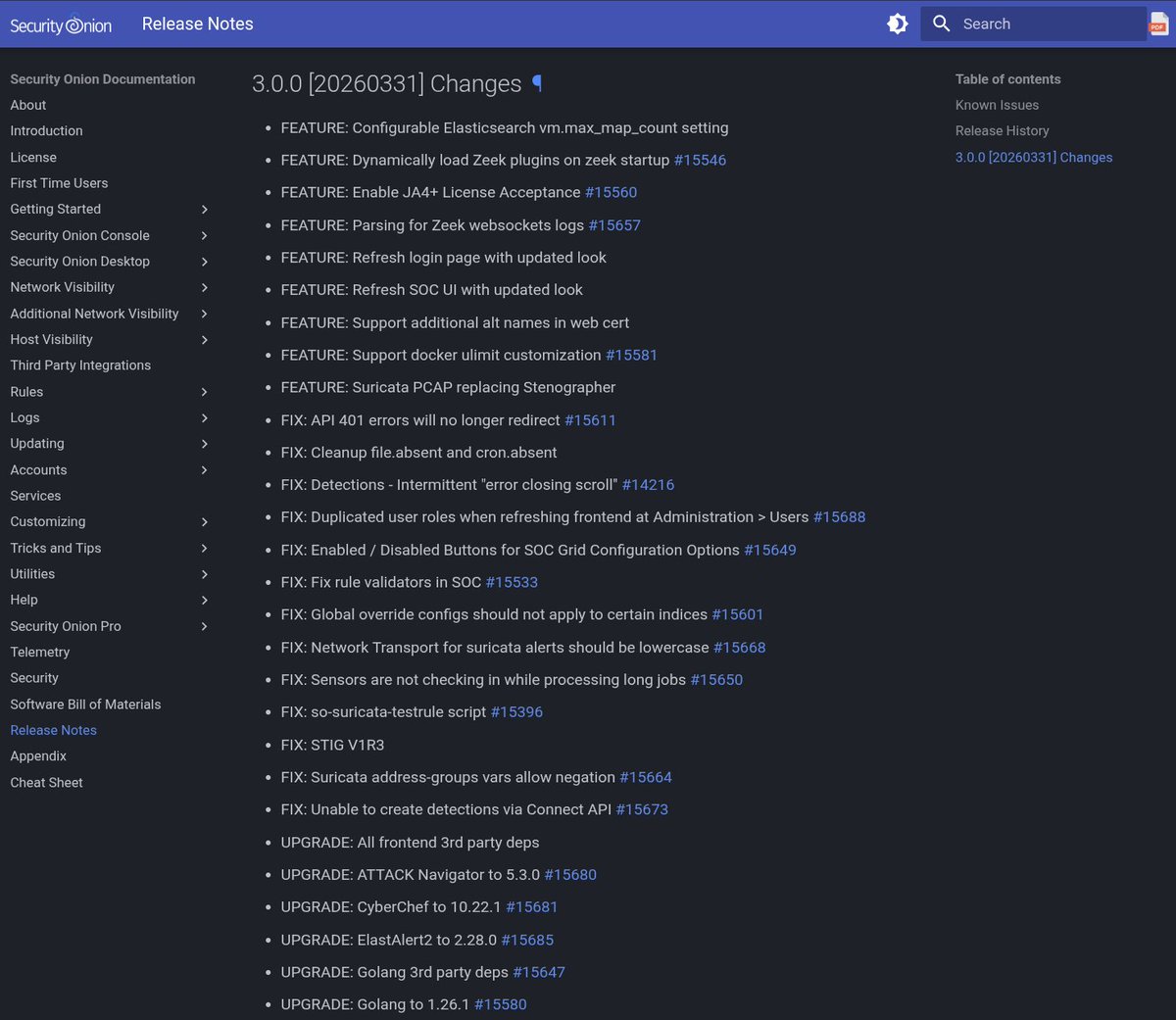Expand Additional Network Visibility chevron
Image resolution: width=1176 pixels, height=1020 pixels.
(x=204, y=314)
